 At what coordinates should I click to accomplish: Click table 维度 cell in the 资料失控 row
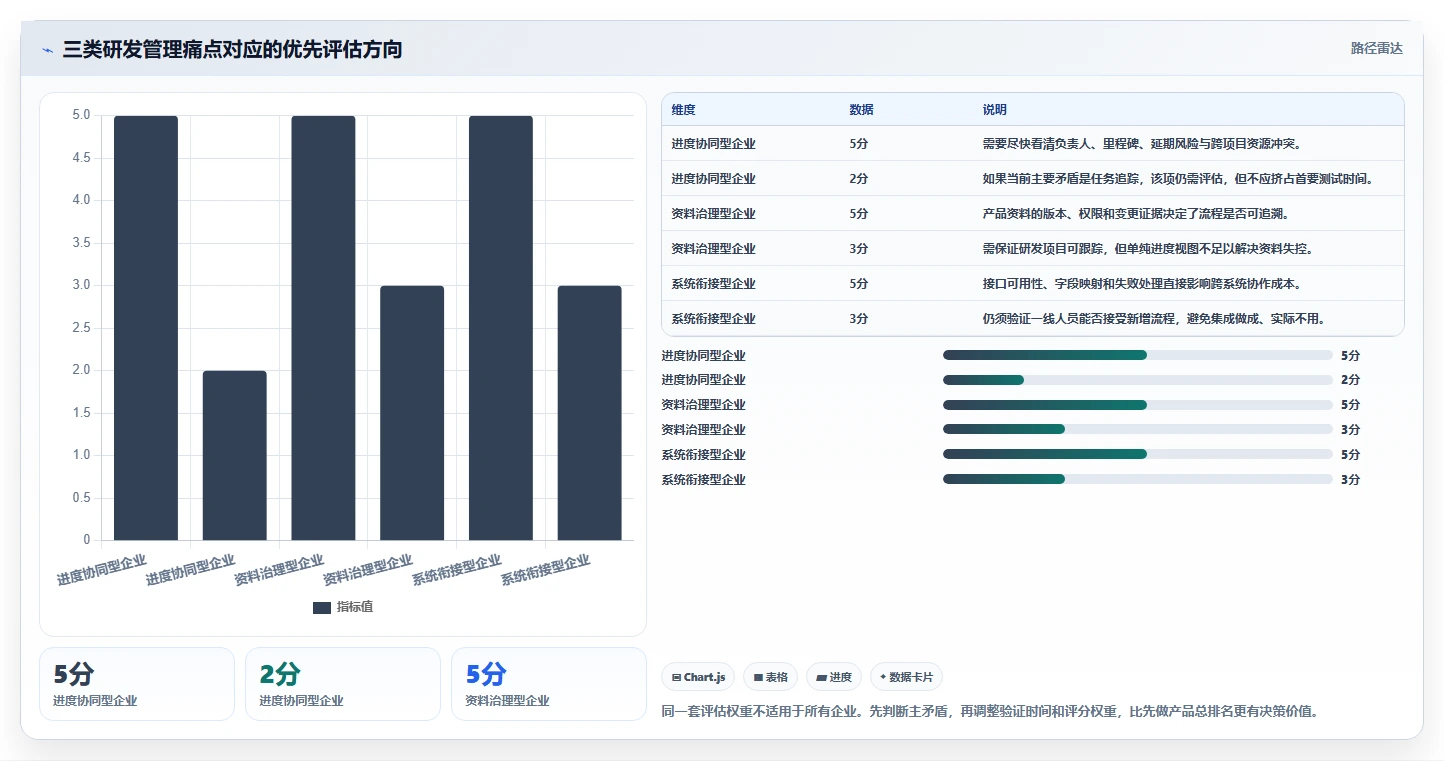click(x=713, y=249)
